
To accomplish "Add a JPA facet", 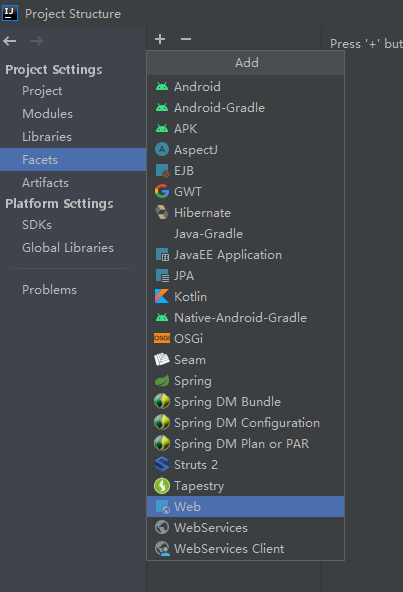I will (246, 276).
